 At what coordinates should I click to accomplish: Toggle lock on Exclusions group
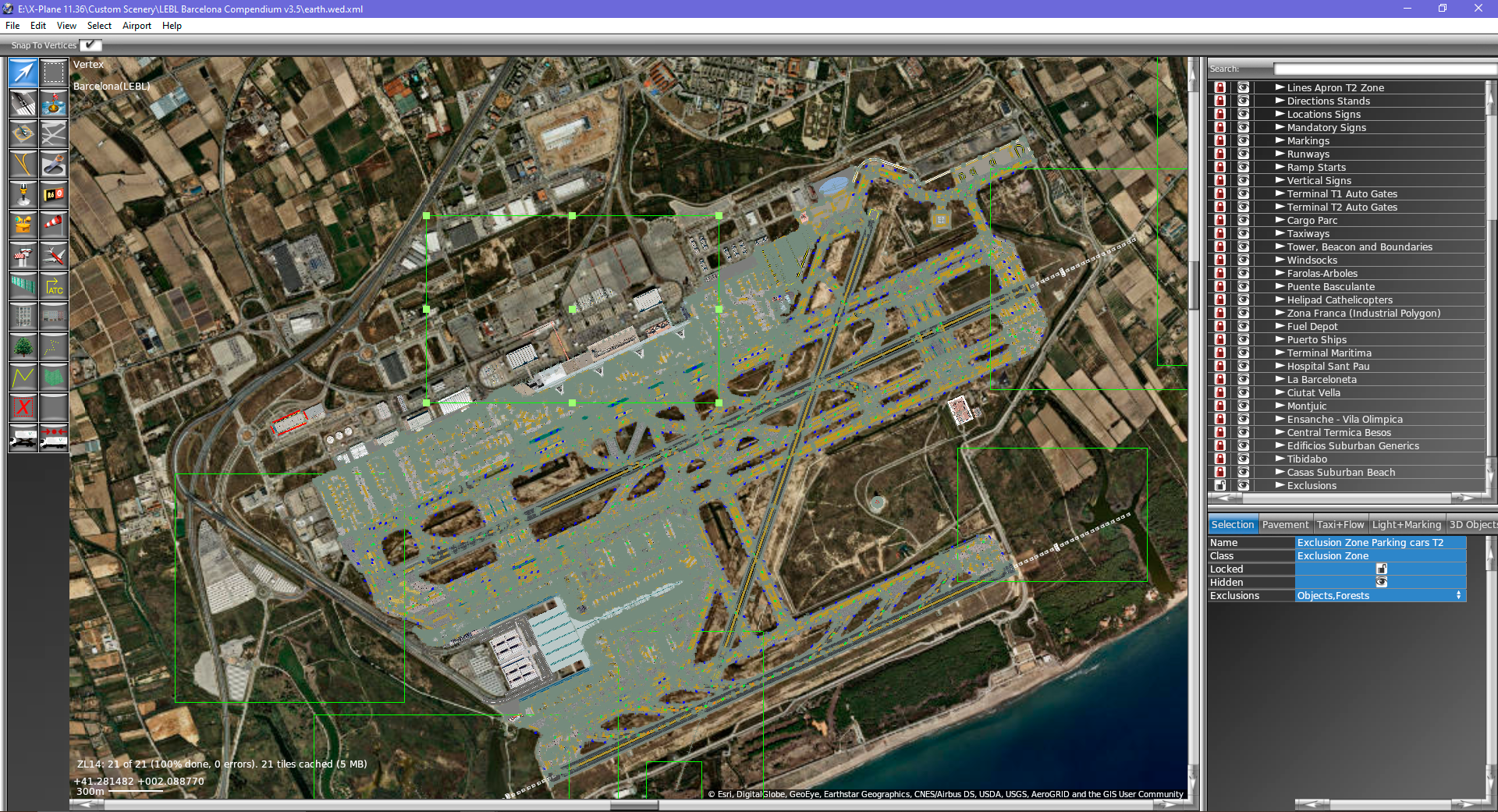(x=1220, y=485)
